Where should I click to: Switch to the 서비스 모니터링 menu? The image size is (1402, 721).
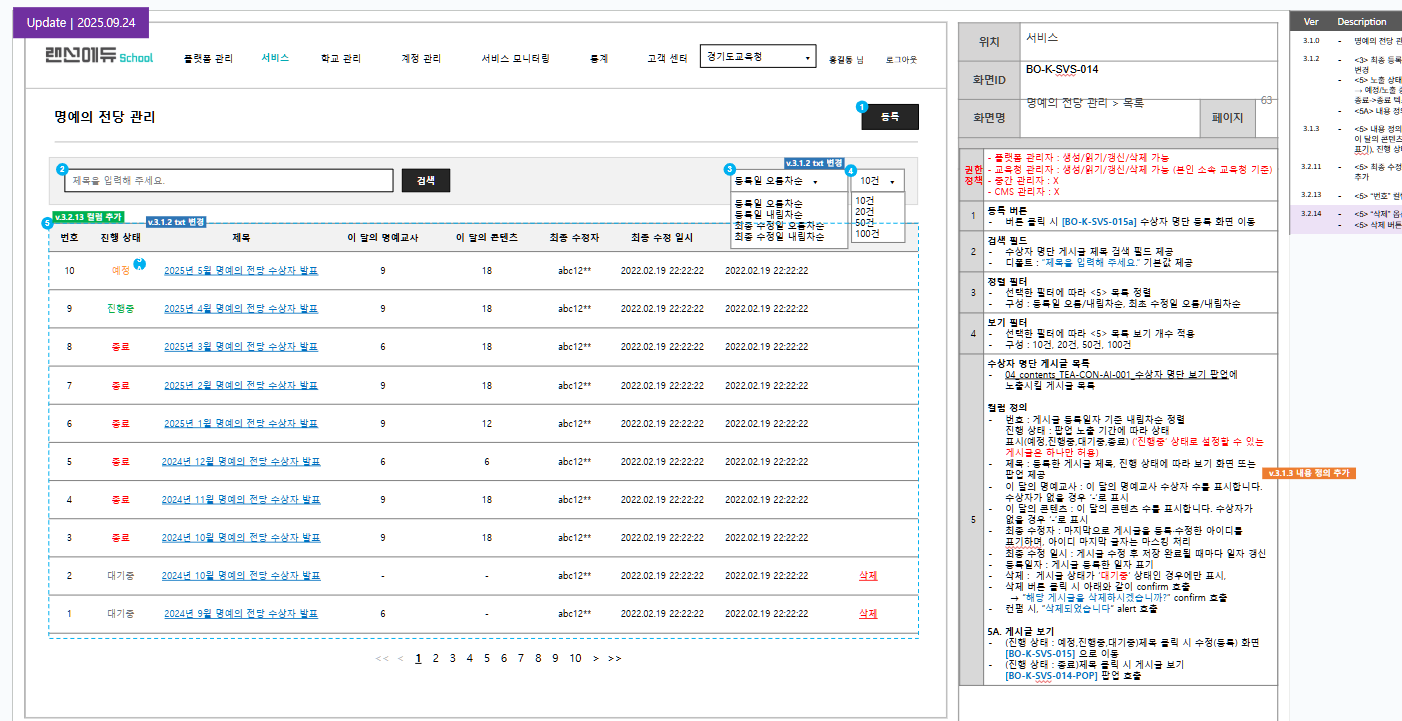point(515,59)
